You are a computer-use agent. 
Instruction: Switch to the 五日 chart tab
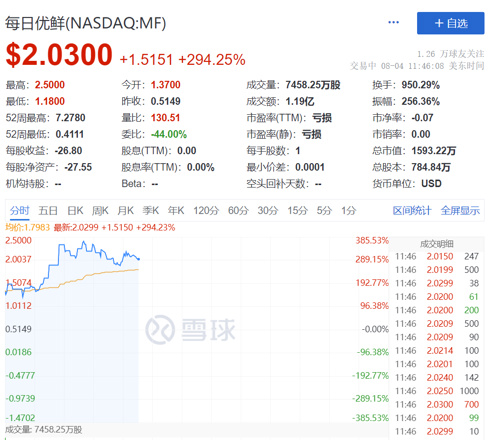(48, 211)
